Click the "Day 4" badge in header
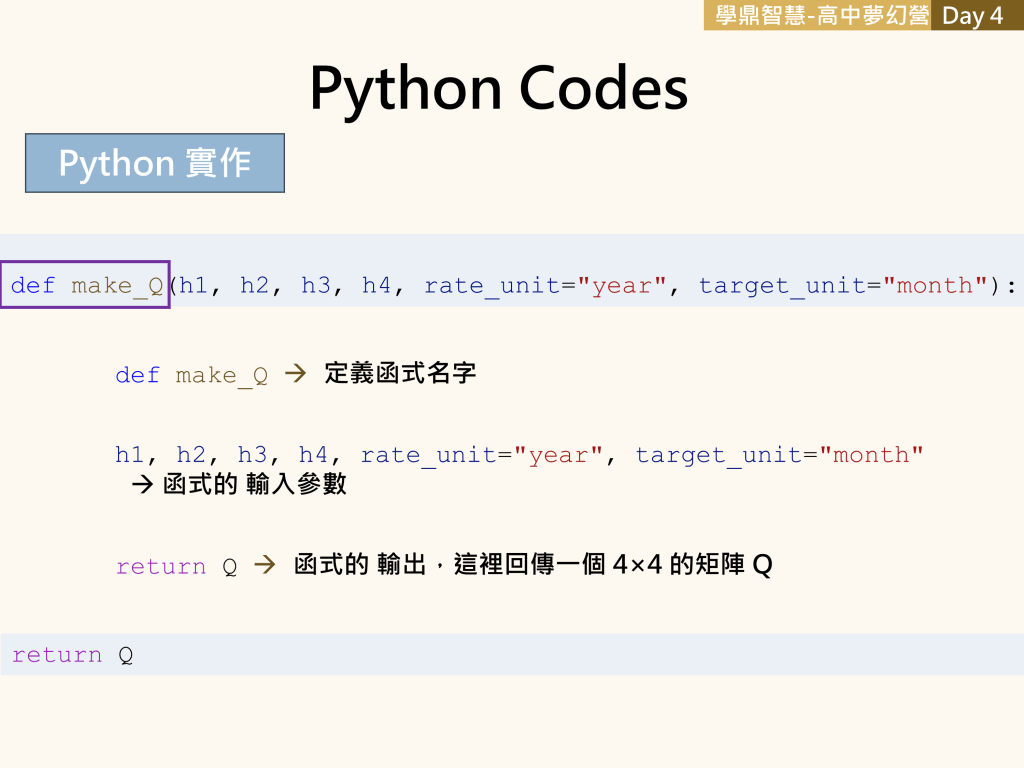 click(972, 15)
